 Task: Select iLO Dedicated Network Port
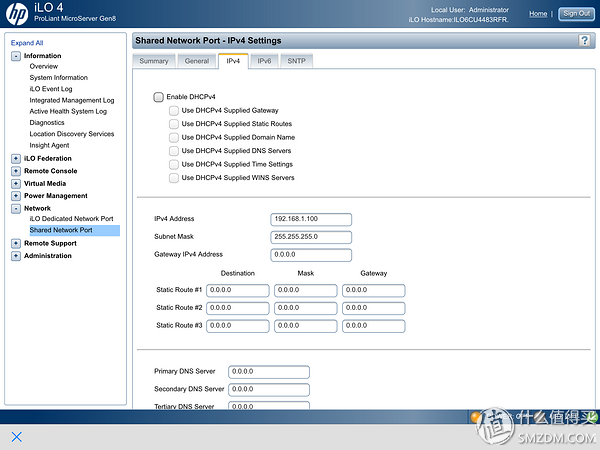71,218
